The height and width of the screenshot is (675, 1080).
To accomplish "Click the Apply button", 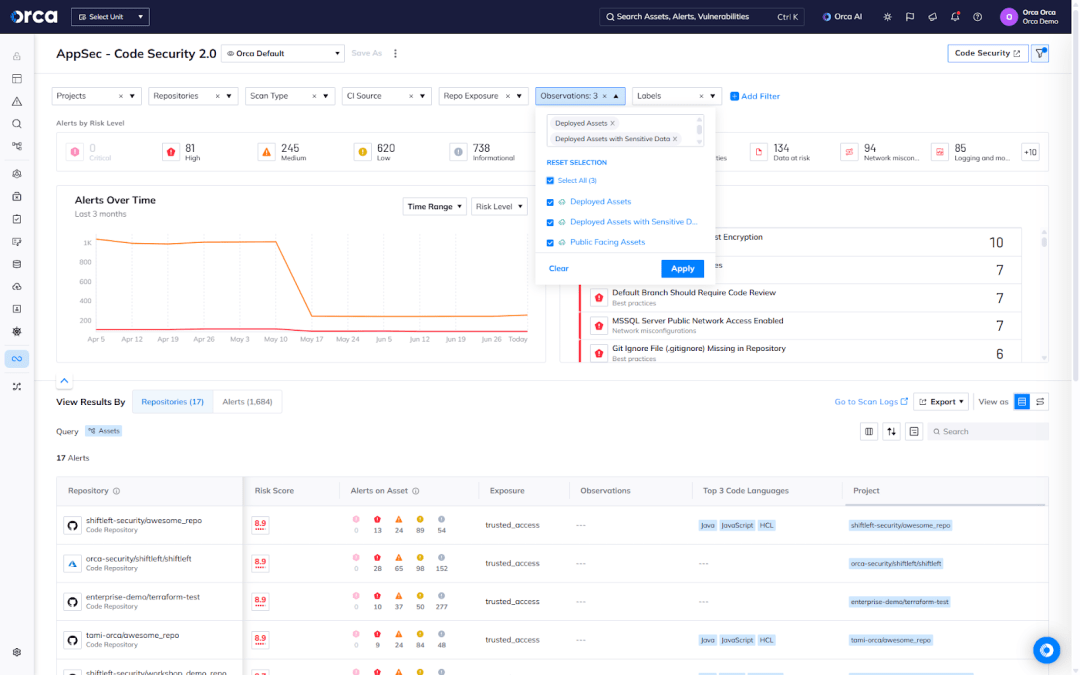I will click(683, 269).
